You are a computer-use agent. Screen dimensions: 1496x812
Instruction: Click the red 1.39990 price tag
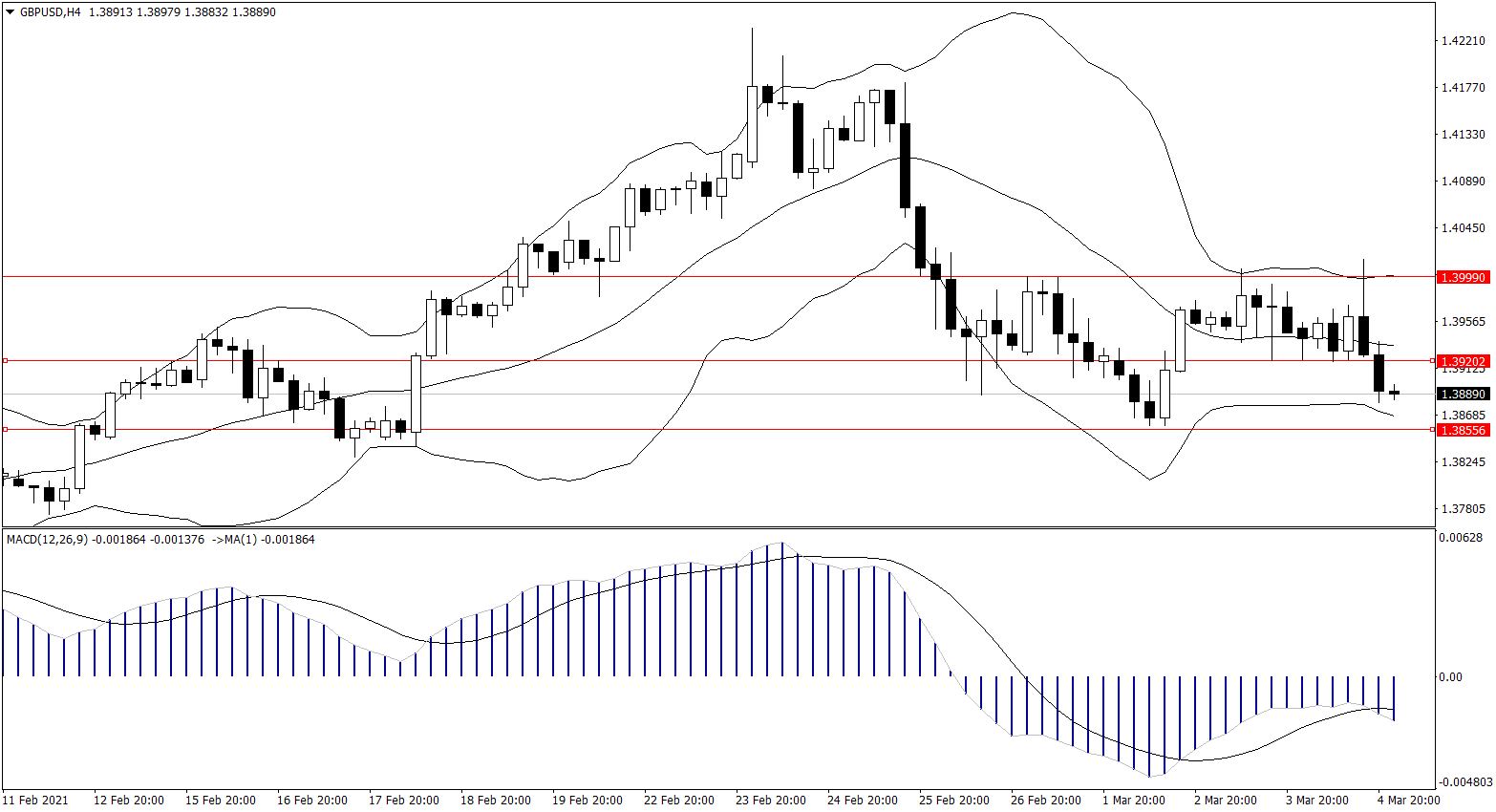[1463, 277]
